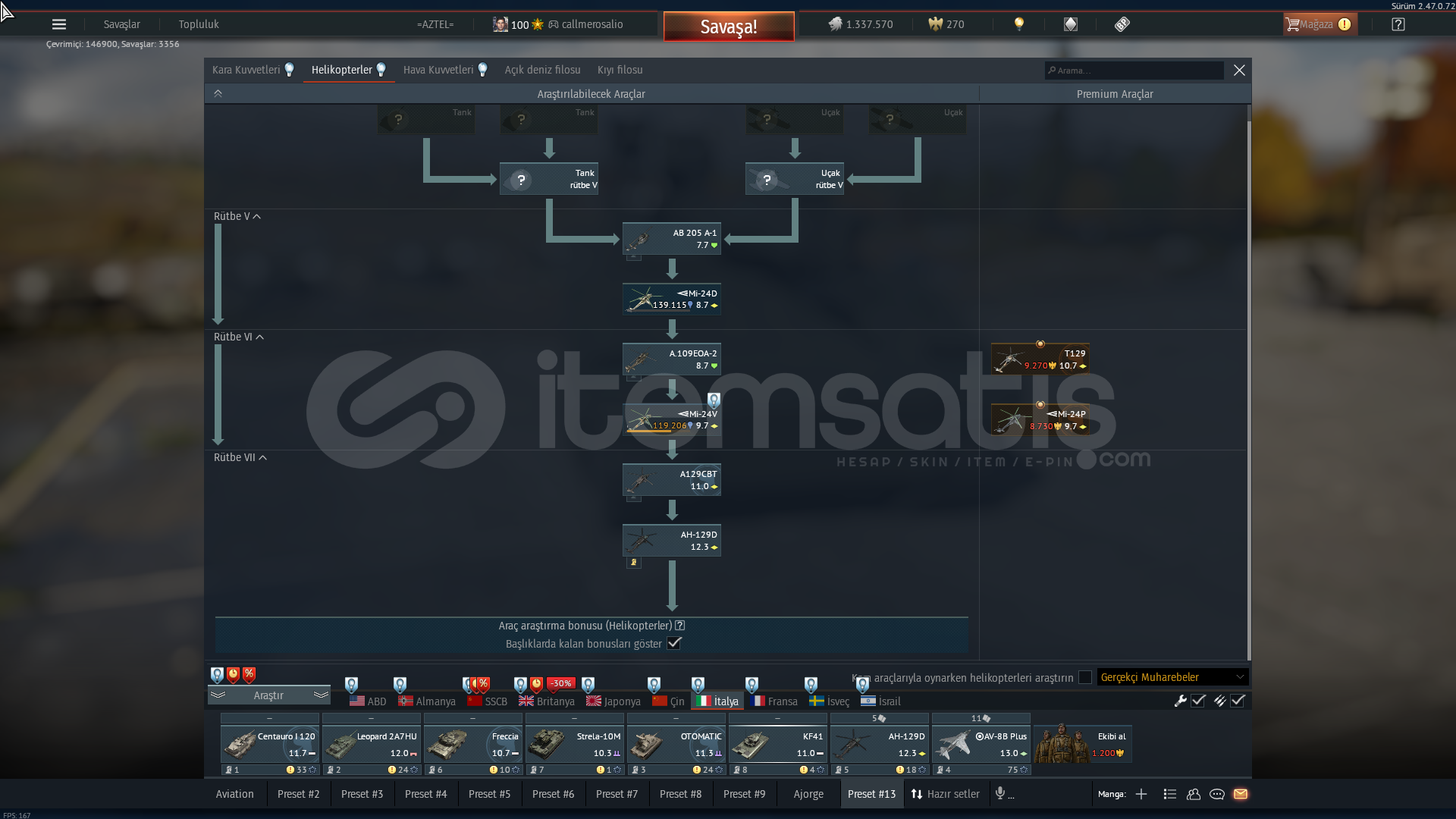
Task: Switch to the Aviation preset
Action: [235, 794]
